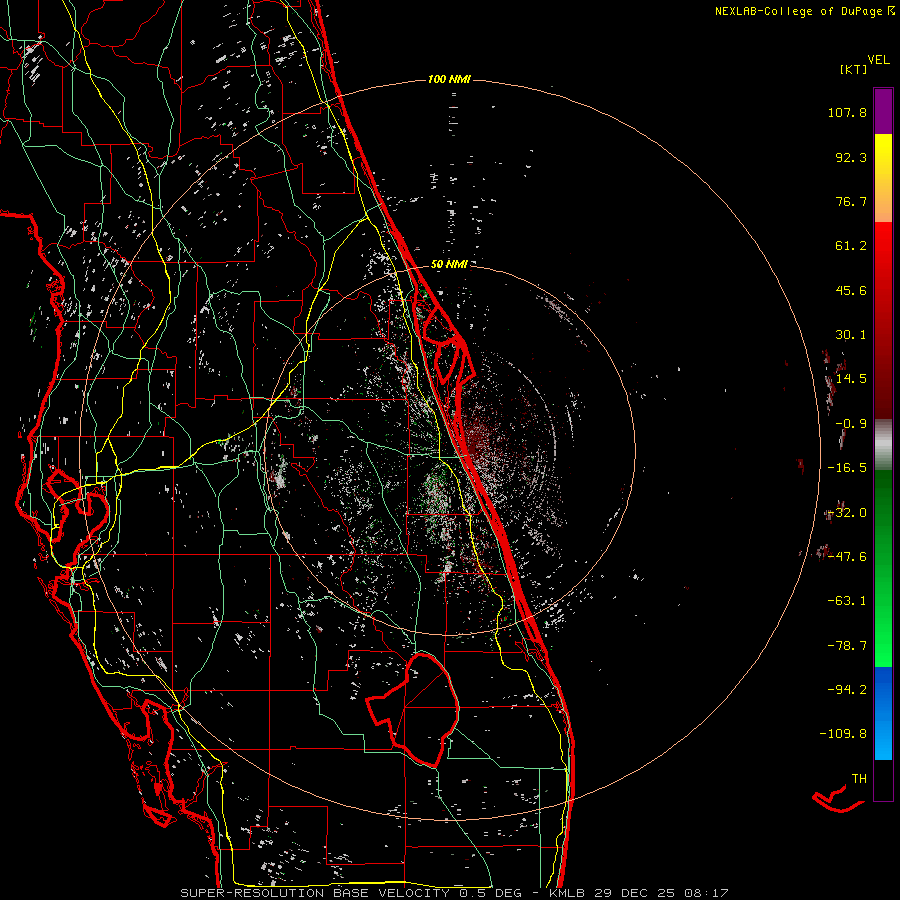Pick the gray near-zero segment of the color bar
This screenshot has width=900, height=900.
point(883,445)
